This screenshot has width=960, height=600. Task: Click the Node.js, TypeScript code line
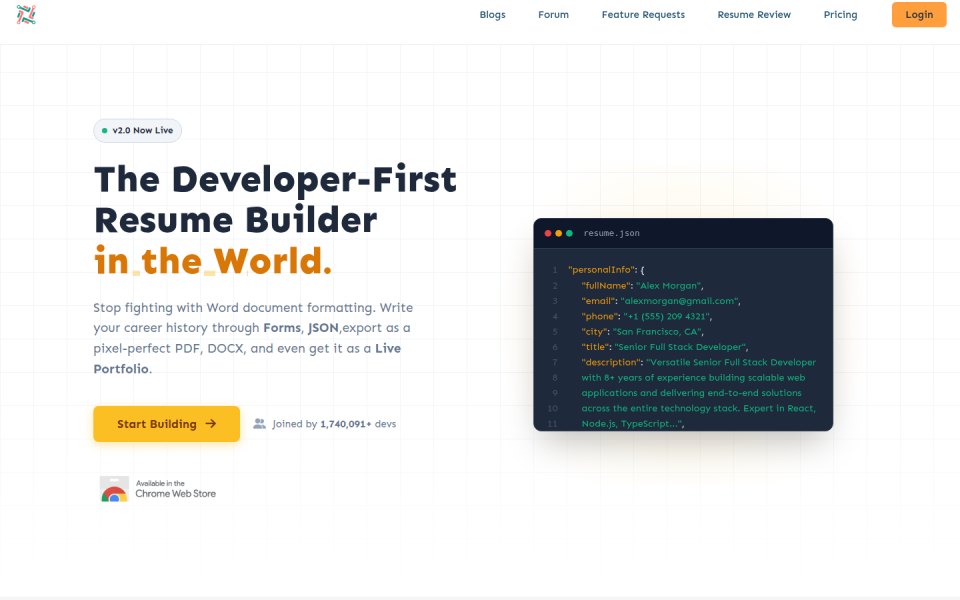[632, 424]
